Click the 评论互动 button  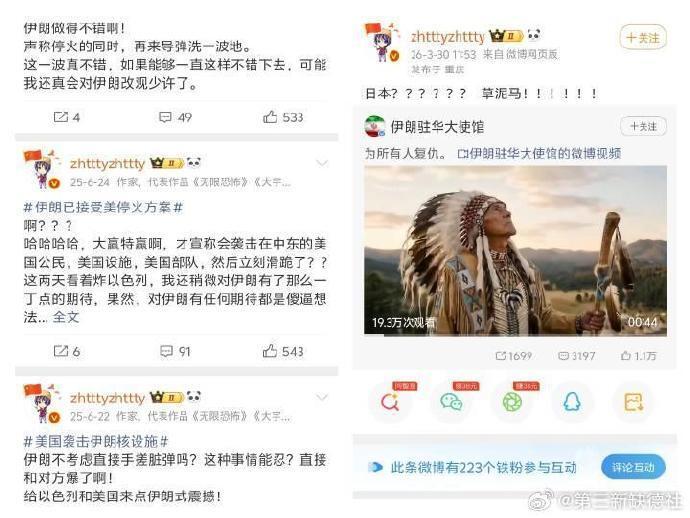coord(633,467)
